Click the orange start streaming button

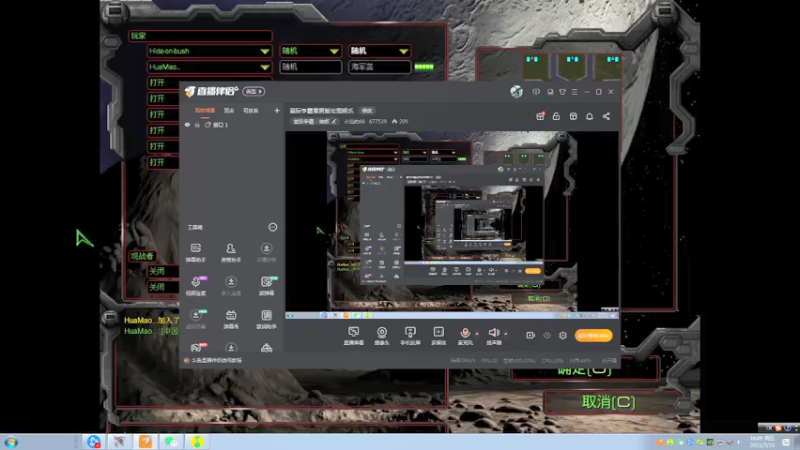click(593, 335)
